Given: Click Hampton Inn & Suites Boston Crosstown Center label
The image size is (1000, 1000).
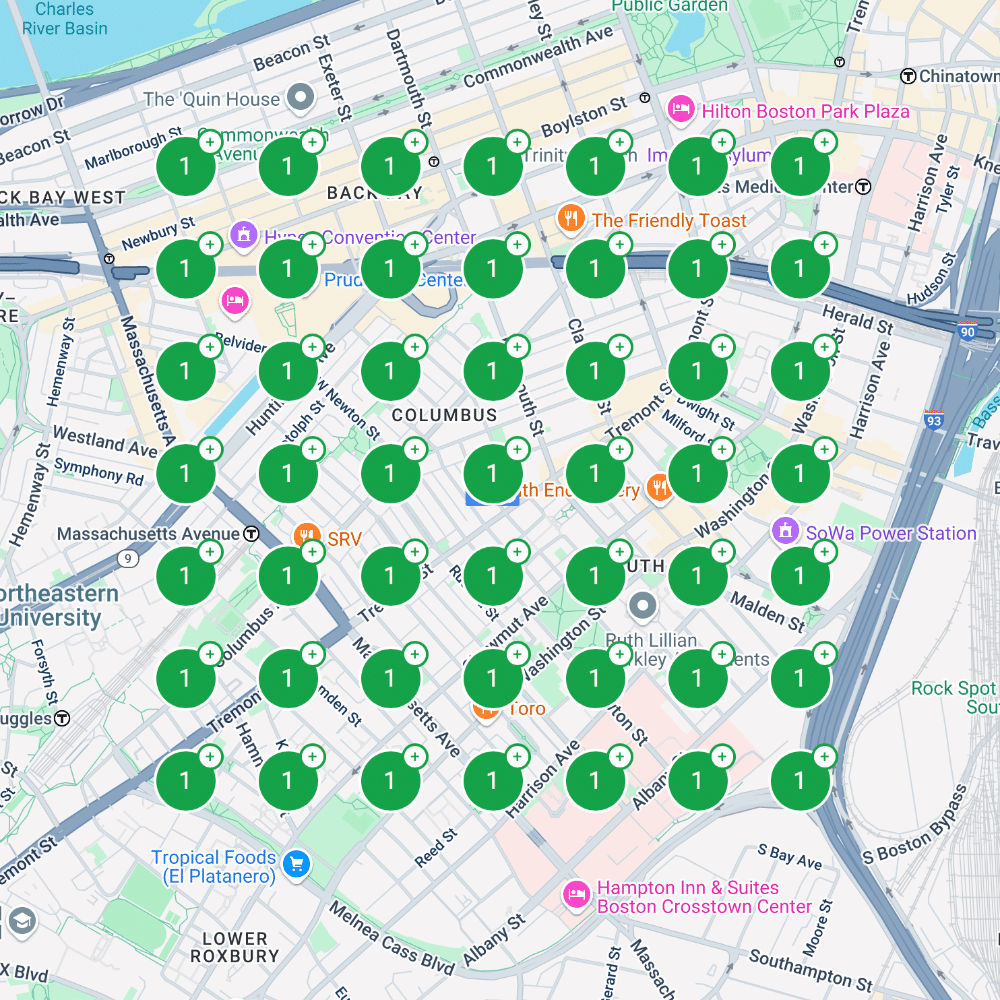Looking at the screenshot, I should [x=705, y=897].
